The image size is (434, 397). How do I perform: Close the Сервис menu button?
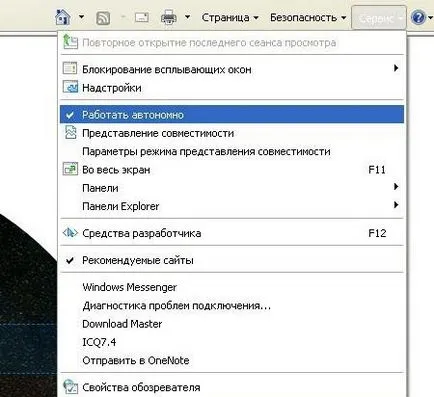pyautogui.click(x=379, y=18)
